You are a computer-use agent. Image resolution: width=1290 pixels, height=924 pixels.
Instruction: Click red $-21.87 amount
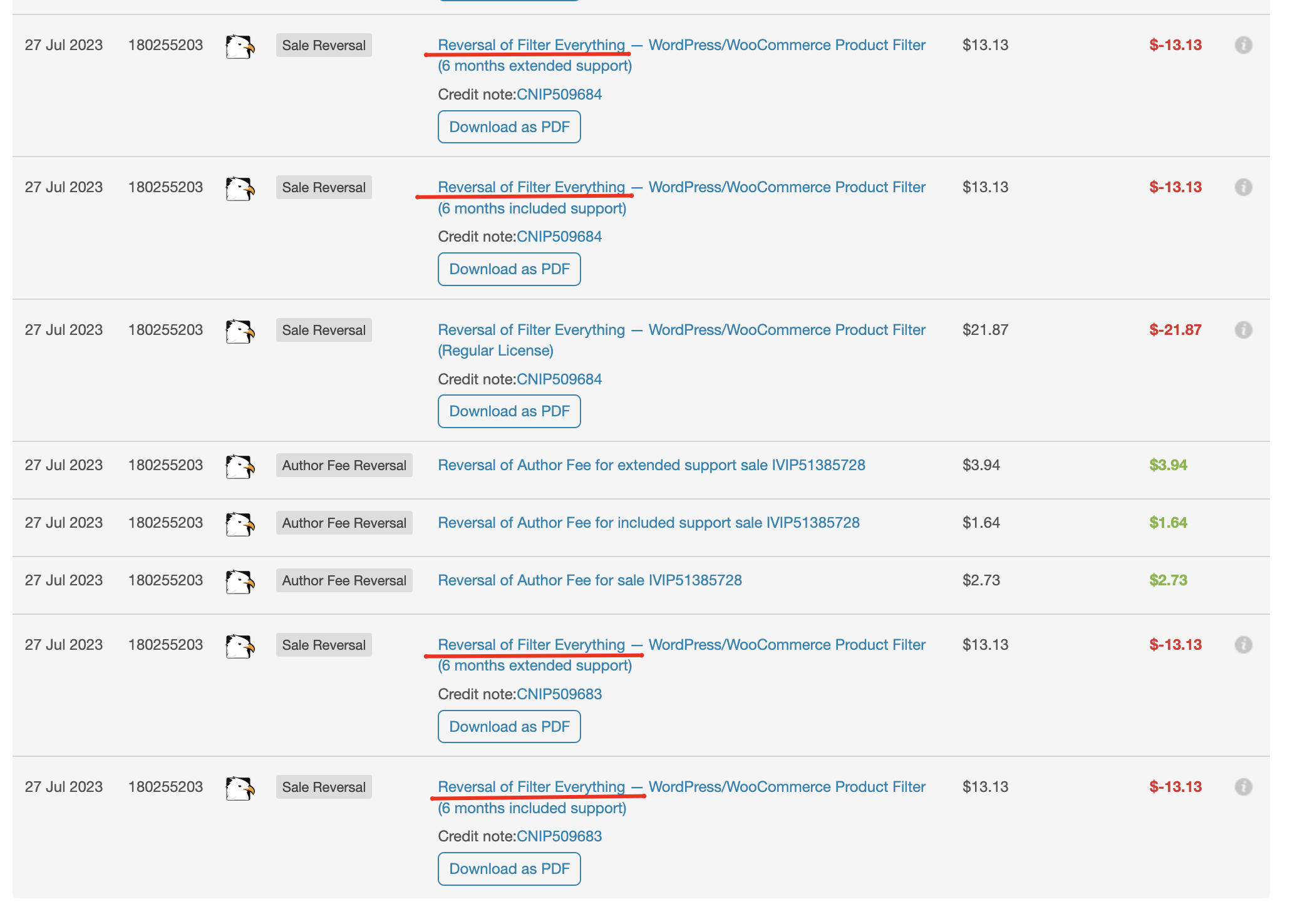(1175, 330)
